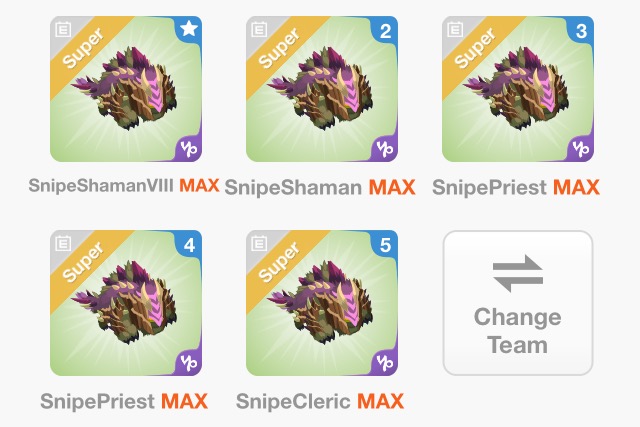Click the Super ribbon on slot 2 card

280,48
